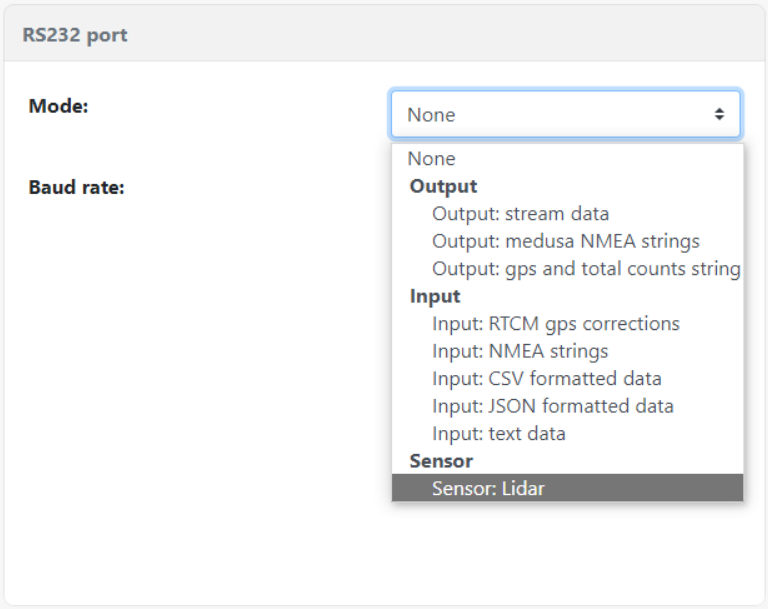Select Input: RTCM gps corrections
Image resolution: width=768 pixels, height=609 pixels.
555,324
